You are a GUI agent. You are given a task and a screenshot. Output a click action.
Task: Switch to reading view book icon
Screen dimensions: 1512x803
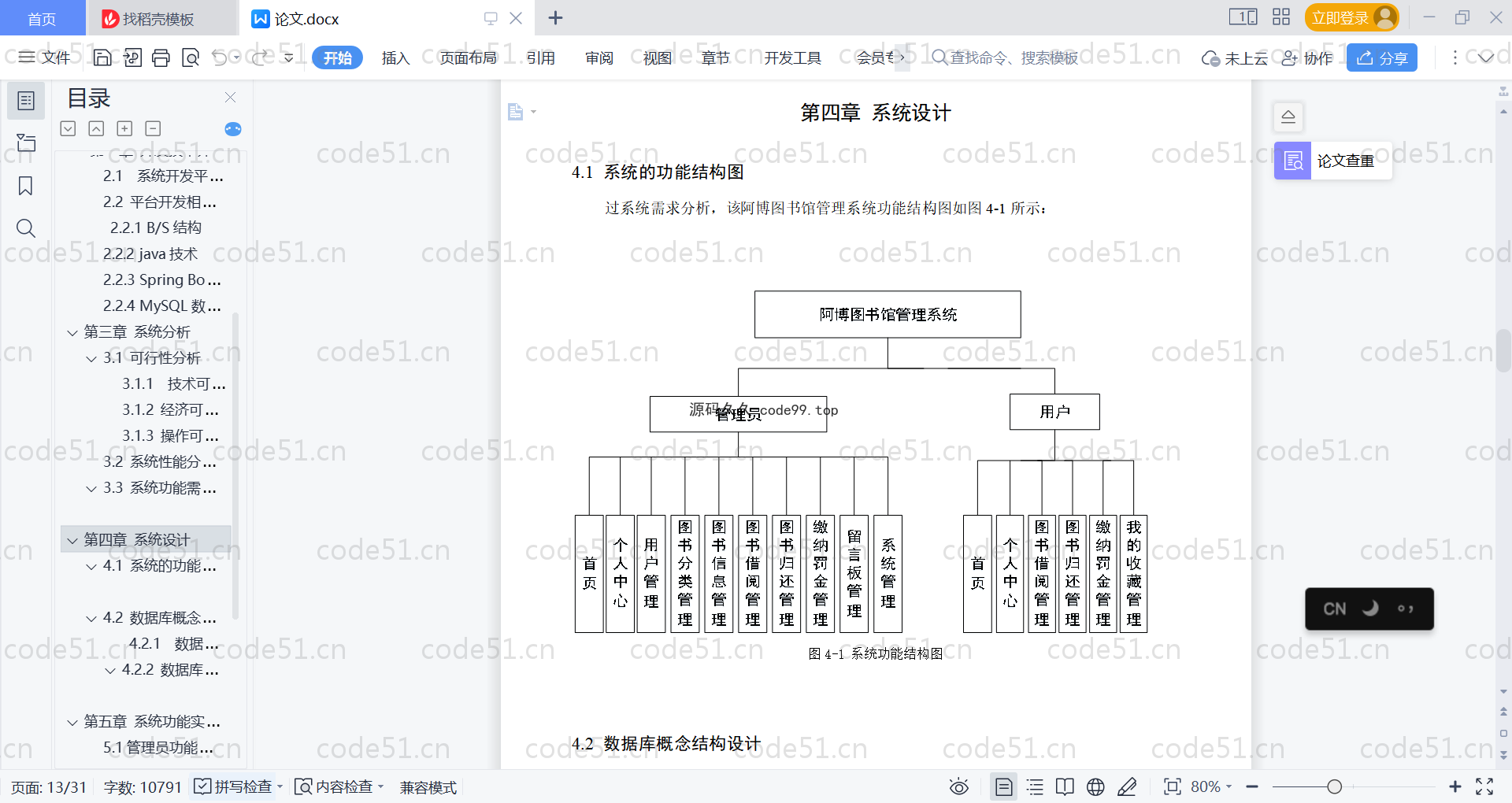pyautogui.click(x=1065, y=786)
